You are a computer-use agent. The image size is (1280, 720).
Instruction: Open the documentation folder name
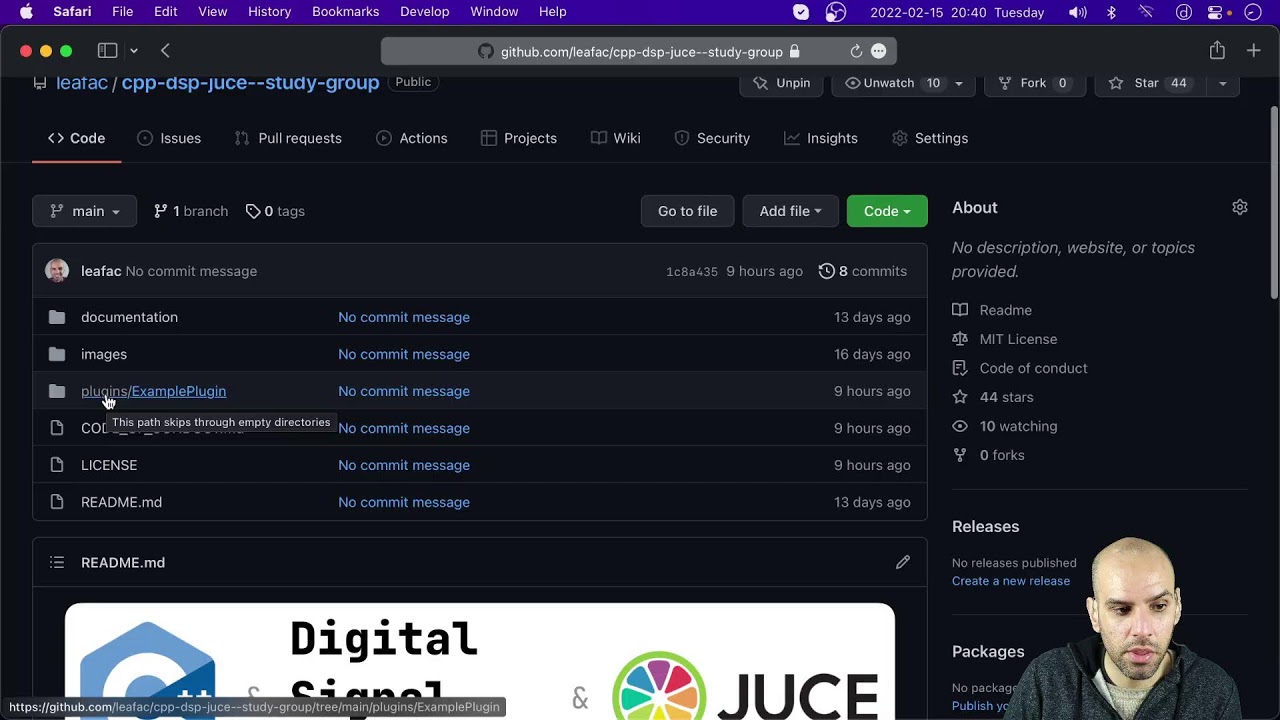point(129,317)
